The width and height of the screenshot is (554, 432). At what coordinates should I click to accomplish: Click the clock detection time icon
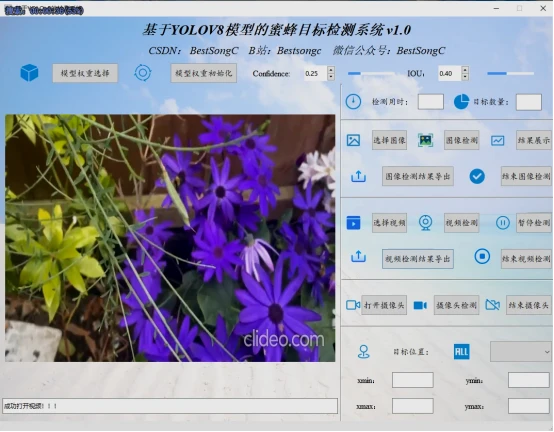pyautogui.click(x=353, y=102)
